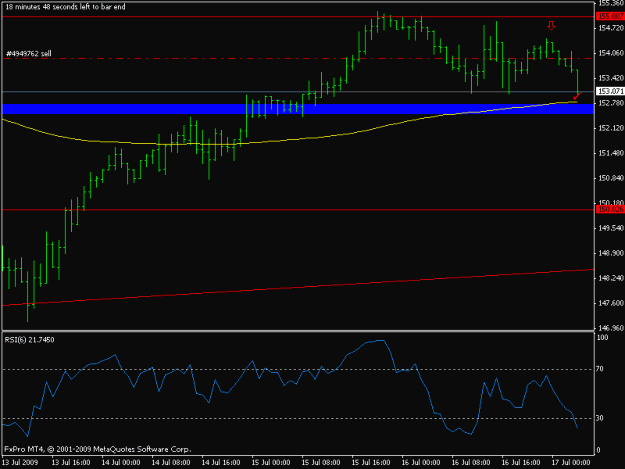Click the 153.420 price axis label
Image resolution: width=625 pixels, height=469 pixels.
(x=611, y=78)
